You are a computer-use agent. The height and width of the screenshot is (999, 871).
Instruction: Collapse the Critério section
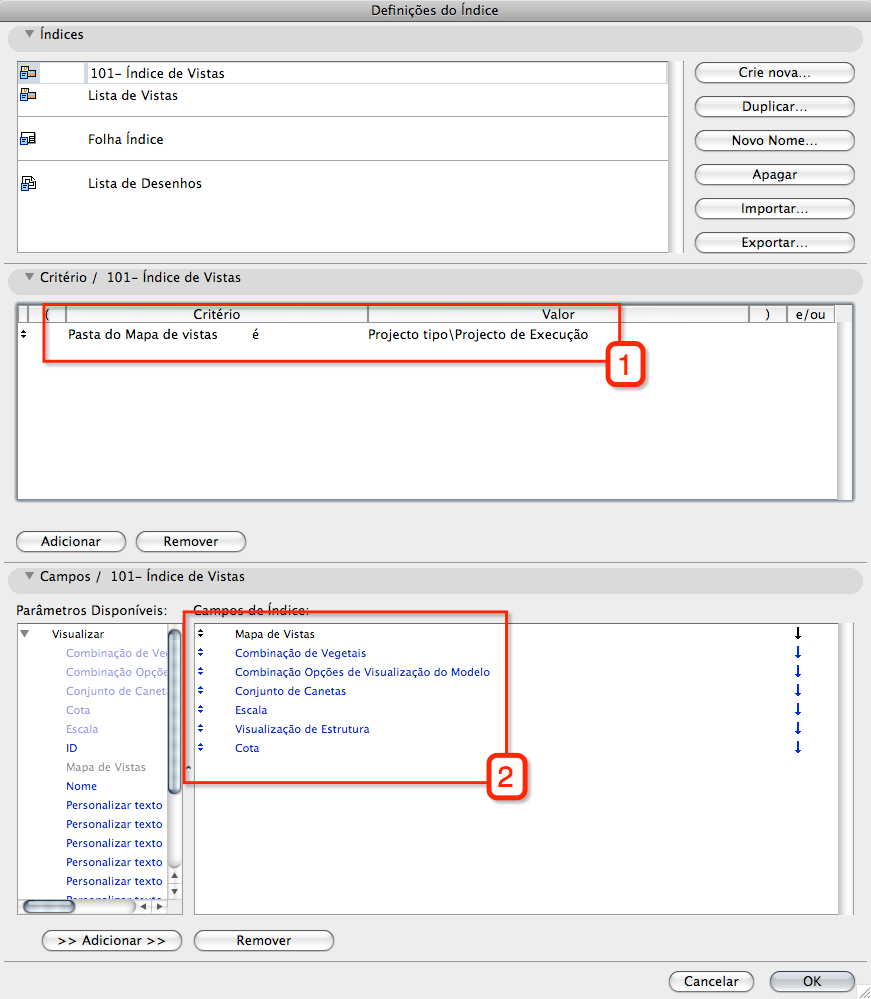[x=29, y=277]
